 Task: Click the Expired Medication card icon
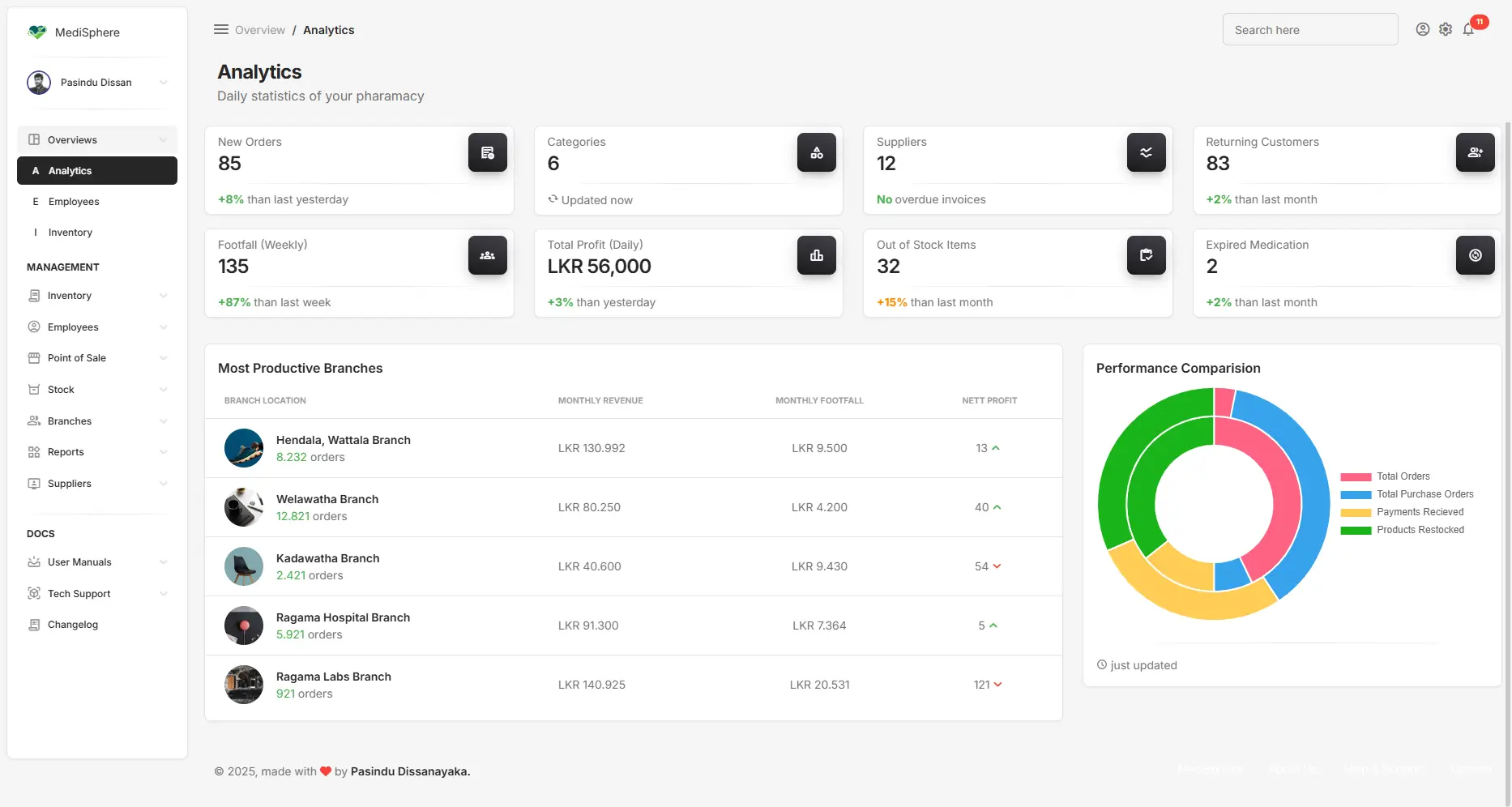pyautogui.click(x=1475, y=255)
